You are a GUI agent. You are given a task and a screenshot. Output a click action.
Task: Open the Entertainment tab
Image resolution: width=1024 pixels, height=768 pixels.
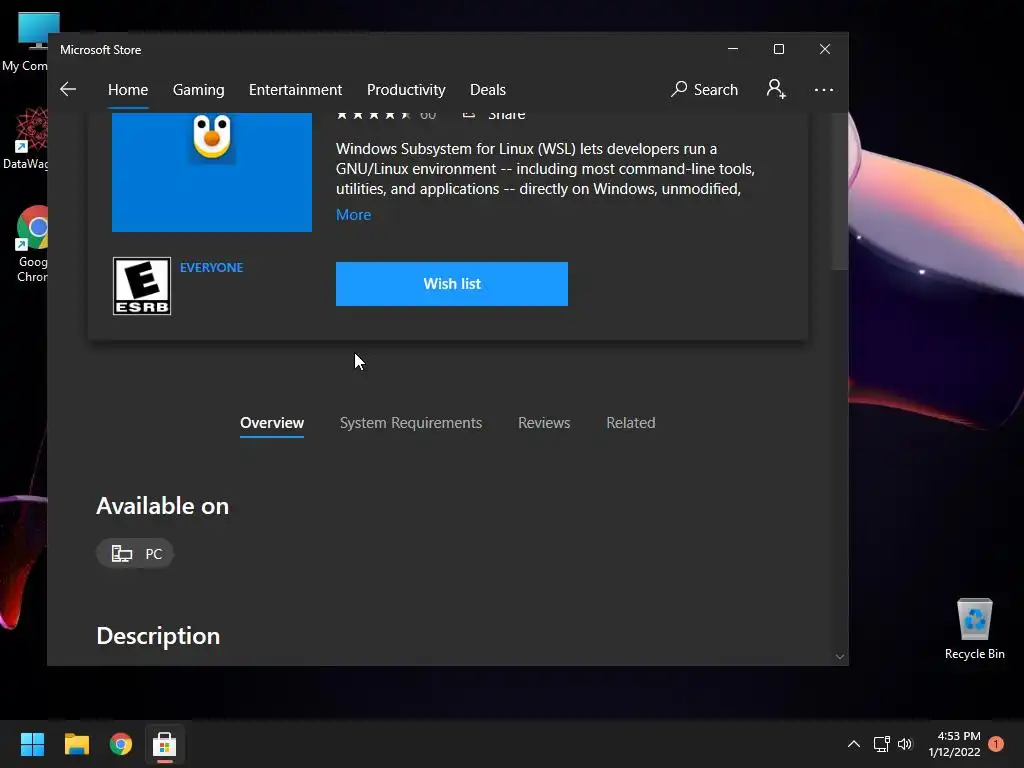(295, 89)
